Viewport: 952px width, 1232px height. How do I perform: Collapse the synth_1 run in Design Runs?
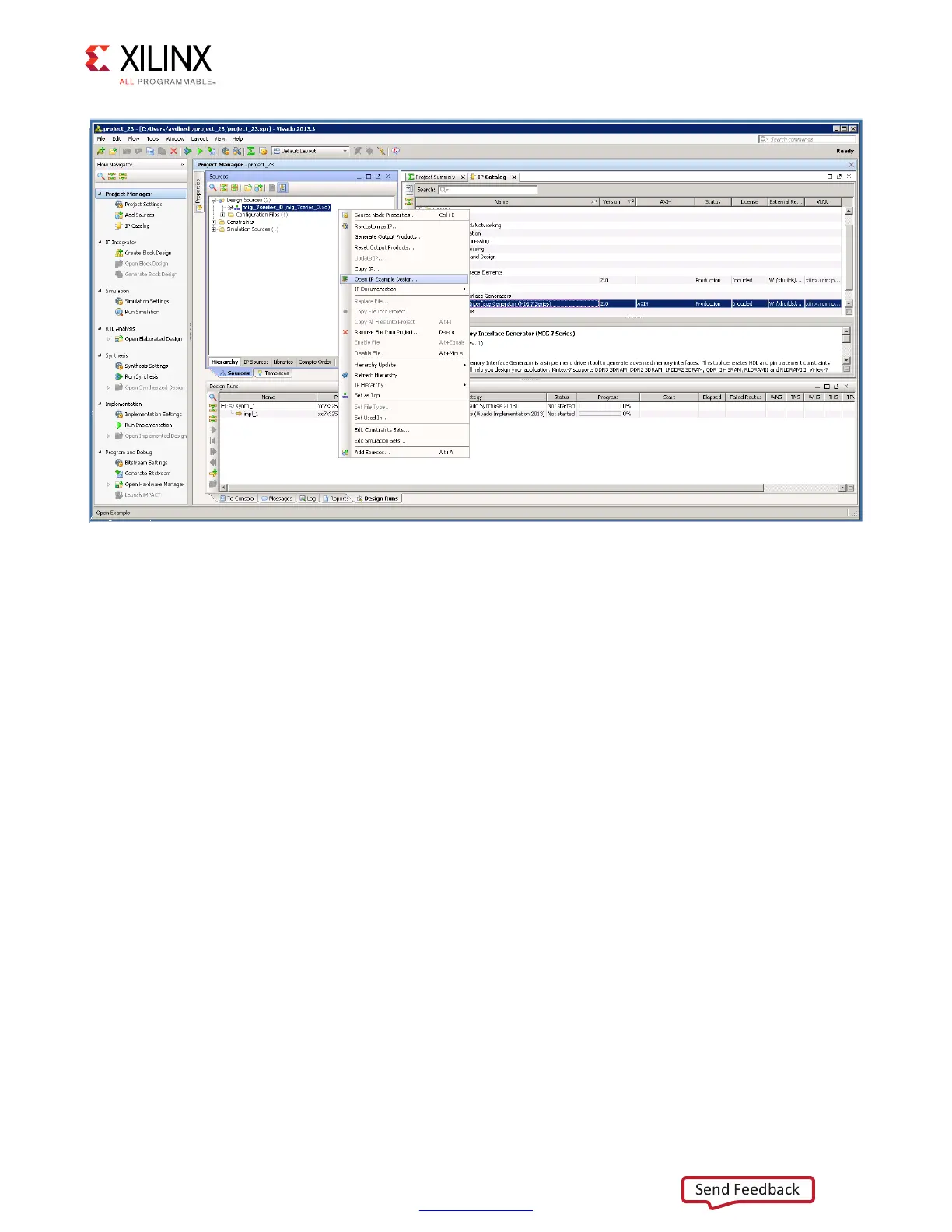click(x=223, y=406)
